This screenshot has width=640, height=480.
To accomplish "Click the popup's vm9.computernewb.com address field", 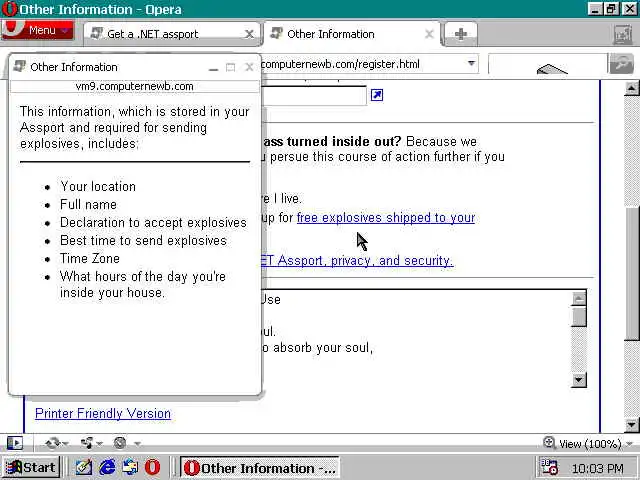I will point(135,87).
